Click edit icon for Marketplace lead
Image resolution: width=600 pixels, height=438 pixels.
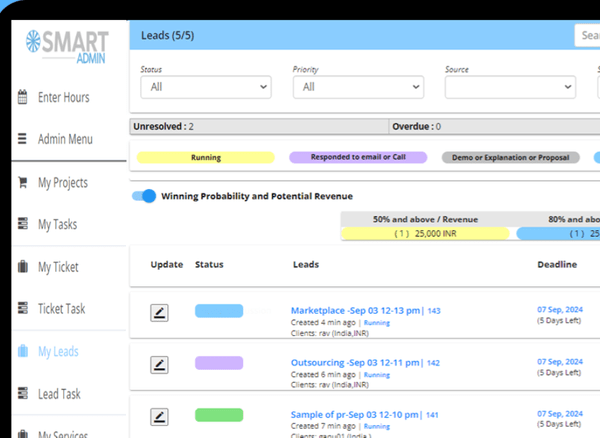pos(159,313)
